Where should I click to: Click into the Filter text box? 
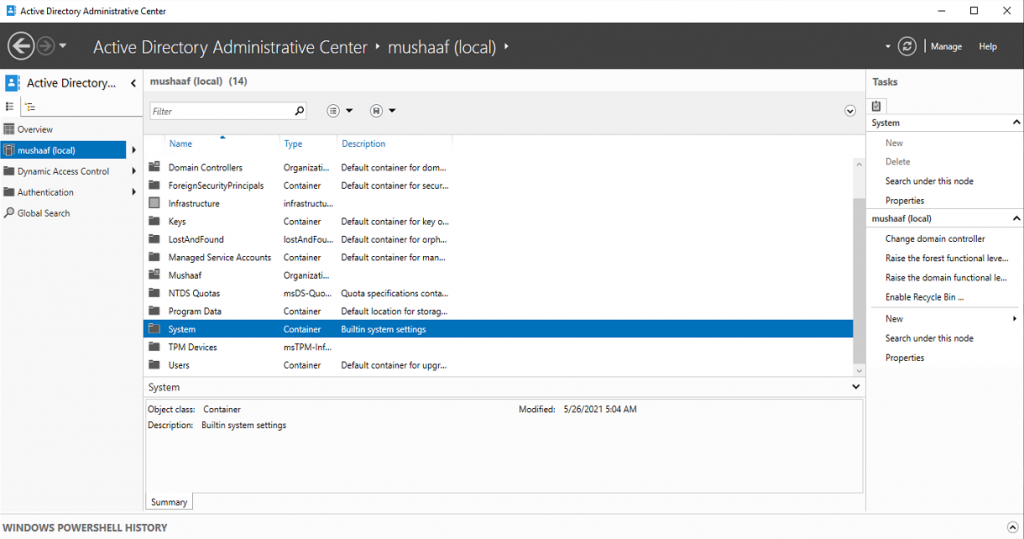[221, 111]
